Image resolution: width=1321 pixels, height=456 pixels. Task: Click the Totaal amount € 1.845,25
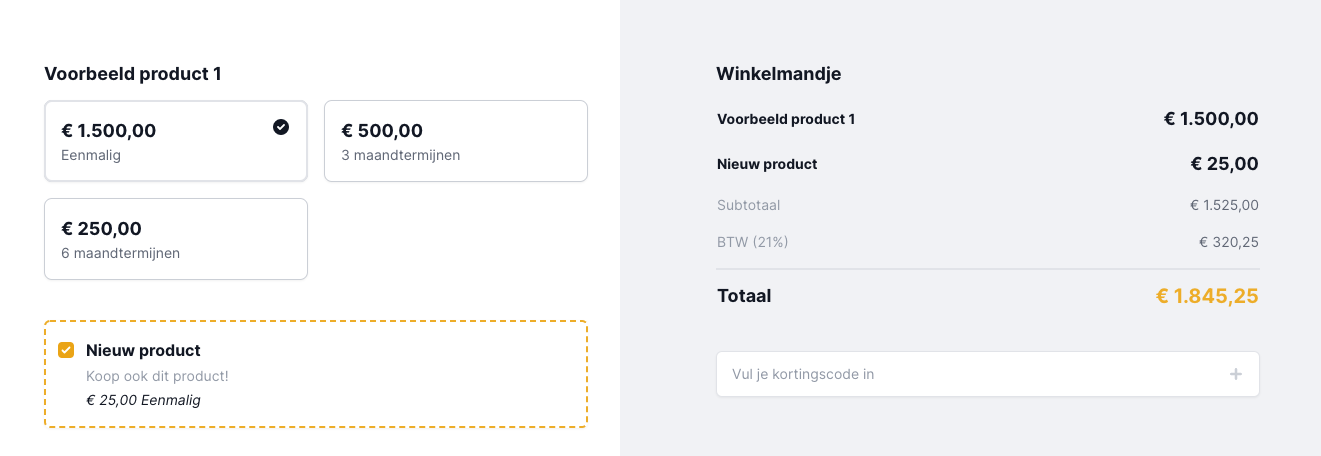click(x=1207, y=296)
